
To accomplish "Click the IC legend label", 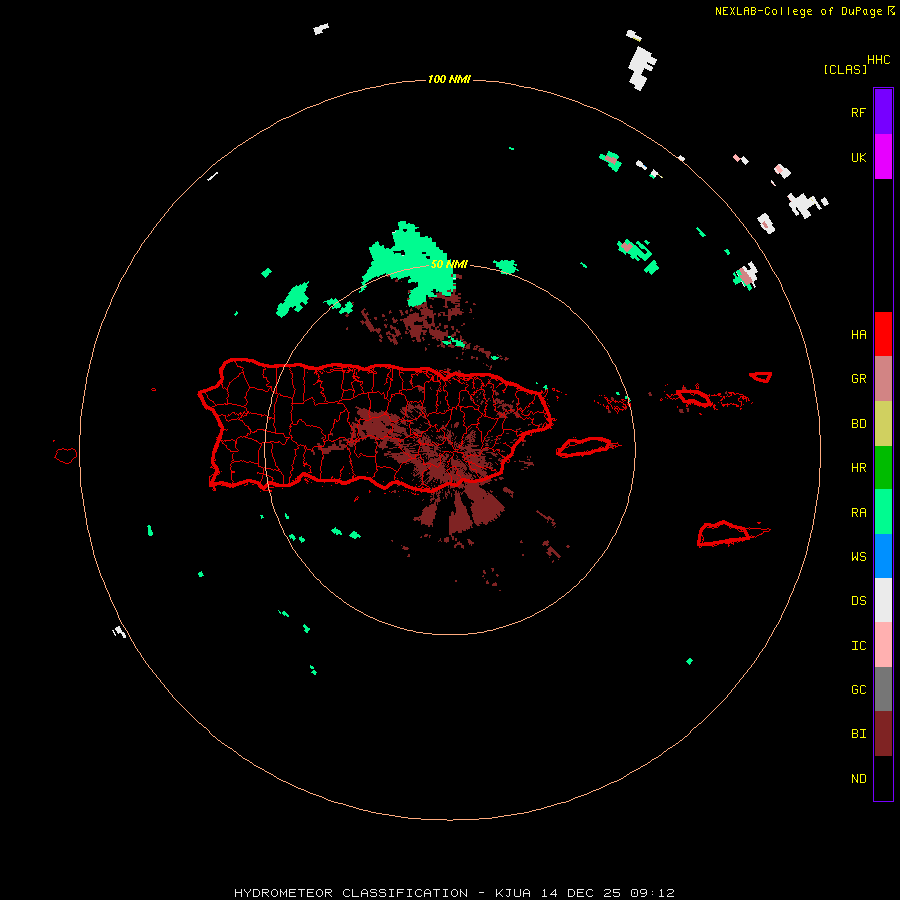I will tap(858, 646).
